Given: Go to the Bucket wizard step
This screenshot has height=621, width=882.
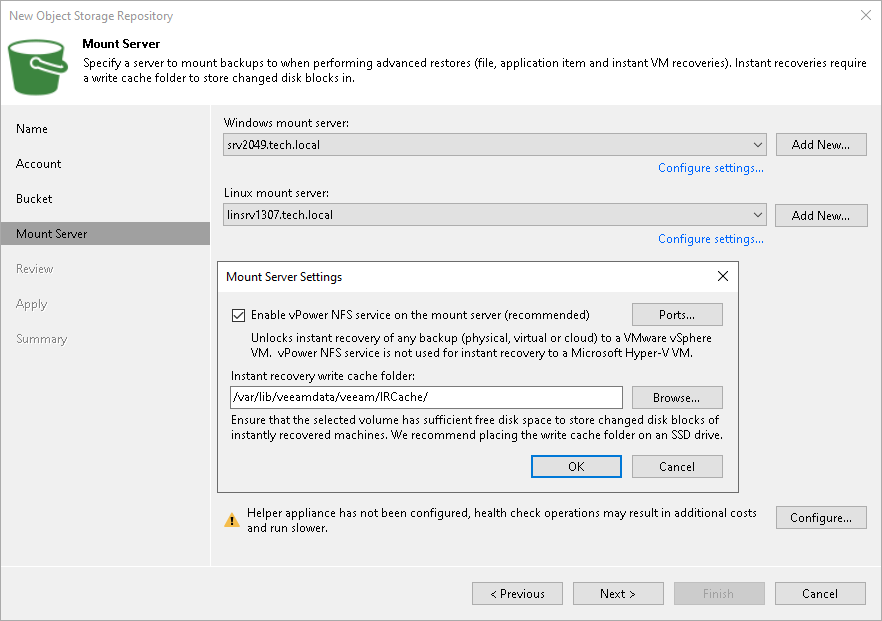Looking at the screenshot, I should [34, 199].
